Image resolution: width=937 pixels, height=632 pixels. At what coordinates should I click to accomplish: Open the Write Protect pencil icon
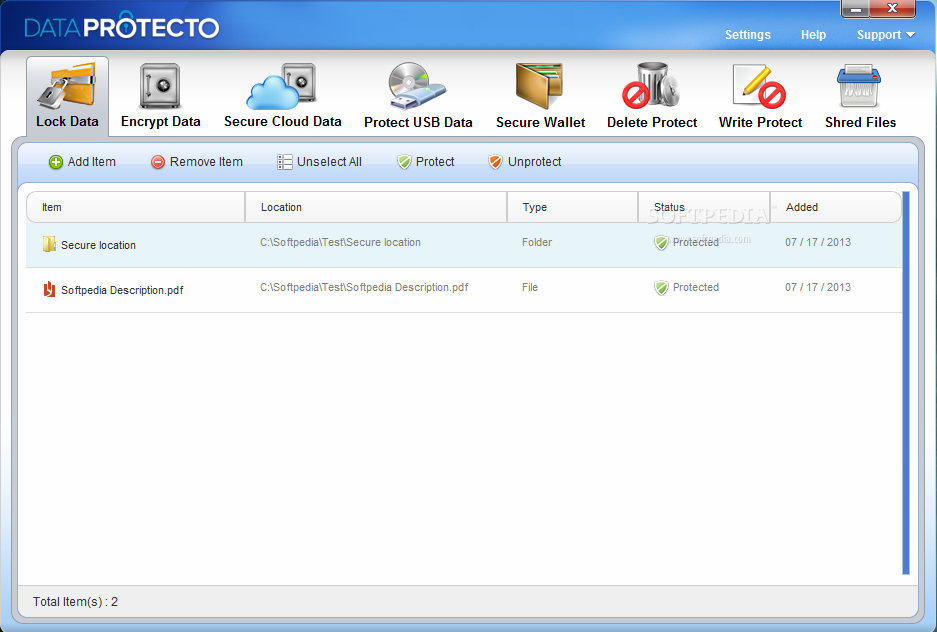point(760,87)
